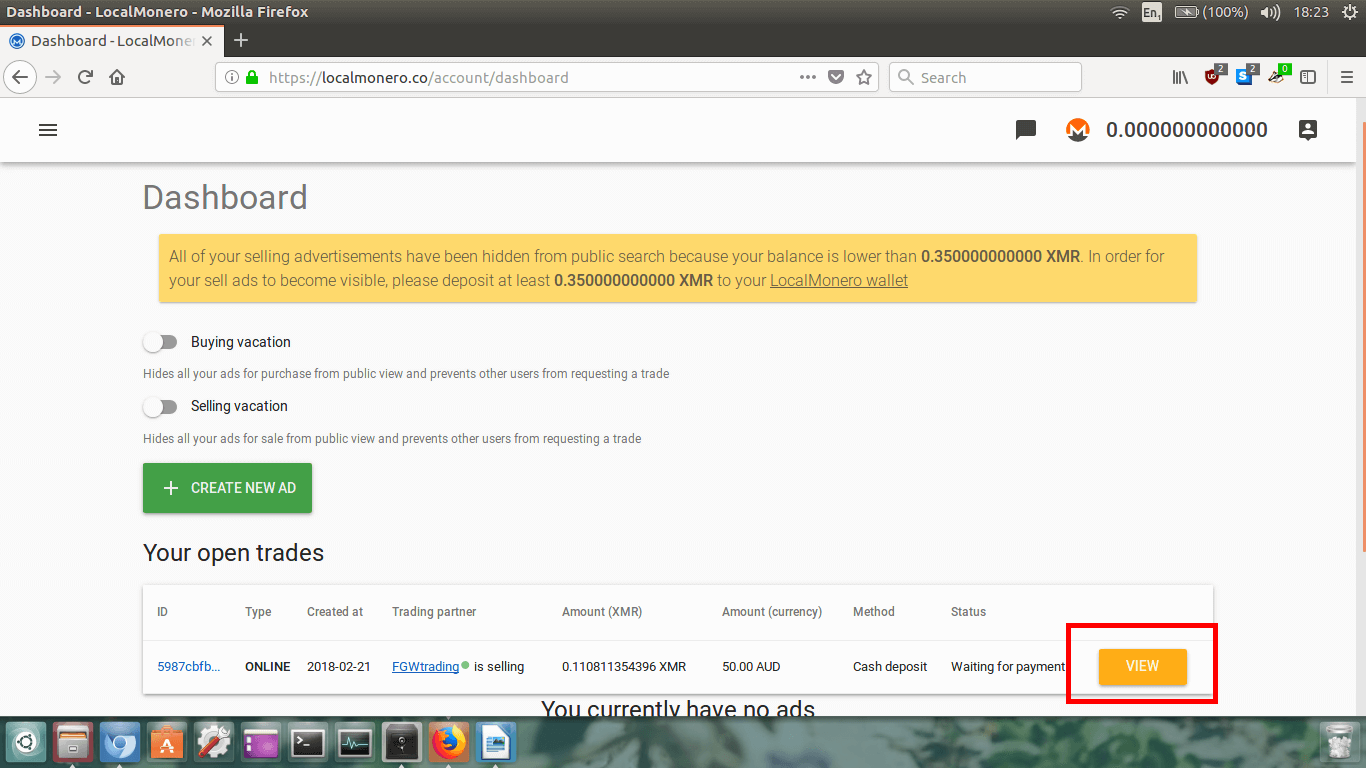Open Ubuntu Software in the dock
Screen dimensions: 1366x768
tap(167, 743)
